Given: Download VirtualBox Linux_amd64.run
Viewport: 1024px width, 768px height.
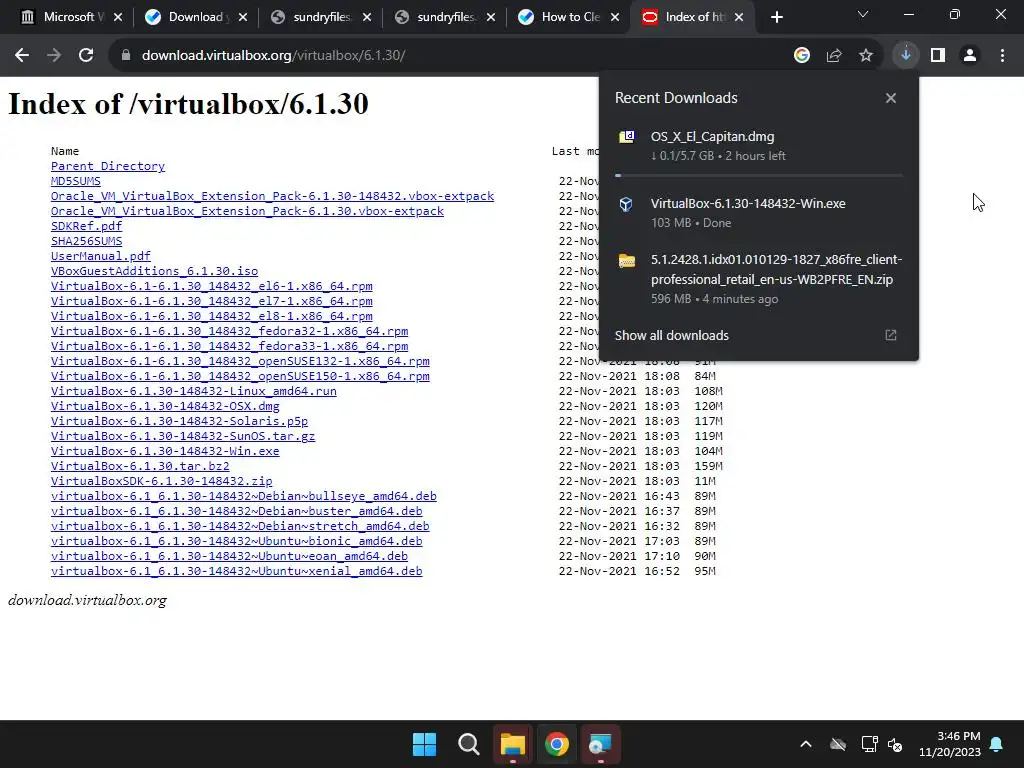Looking at the screenshot, I should pos(194,391).
